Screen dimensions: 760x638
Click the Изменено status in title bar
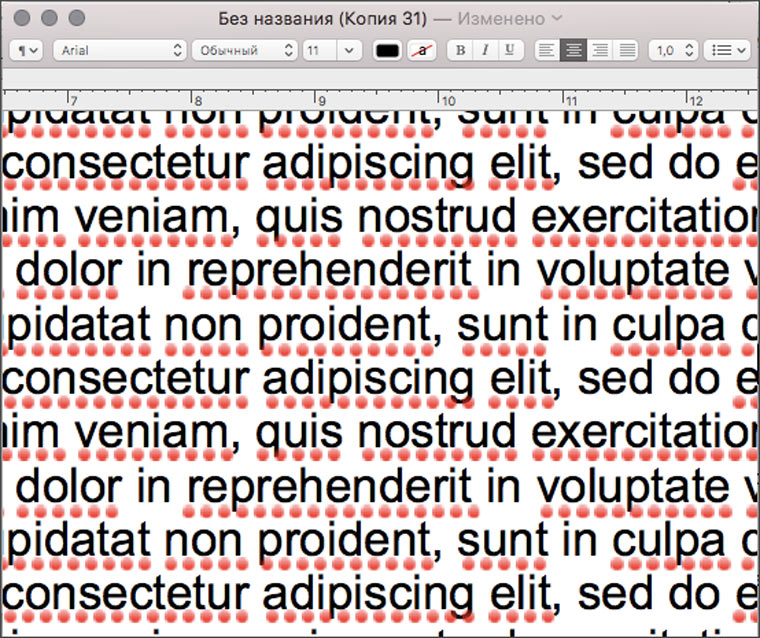tap(501, 19)
